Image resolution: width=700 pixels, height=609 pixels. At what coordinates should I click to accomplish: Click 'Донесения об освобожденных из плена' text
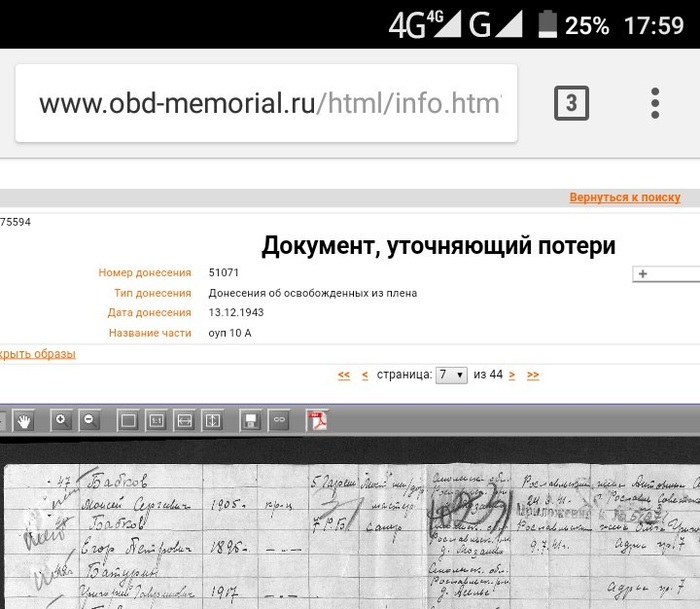[312, 293]
